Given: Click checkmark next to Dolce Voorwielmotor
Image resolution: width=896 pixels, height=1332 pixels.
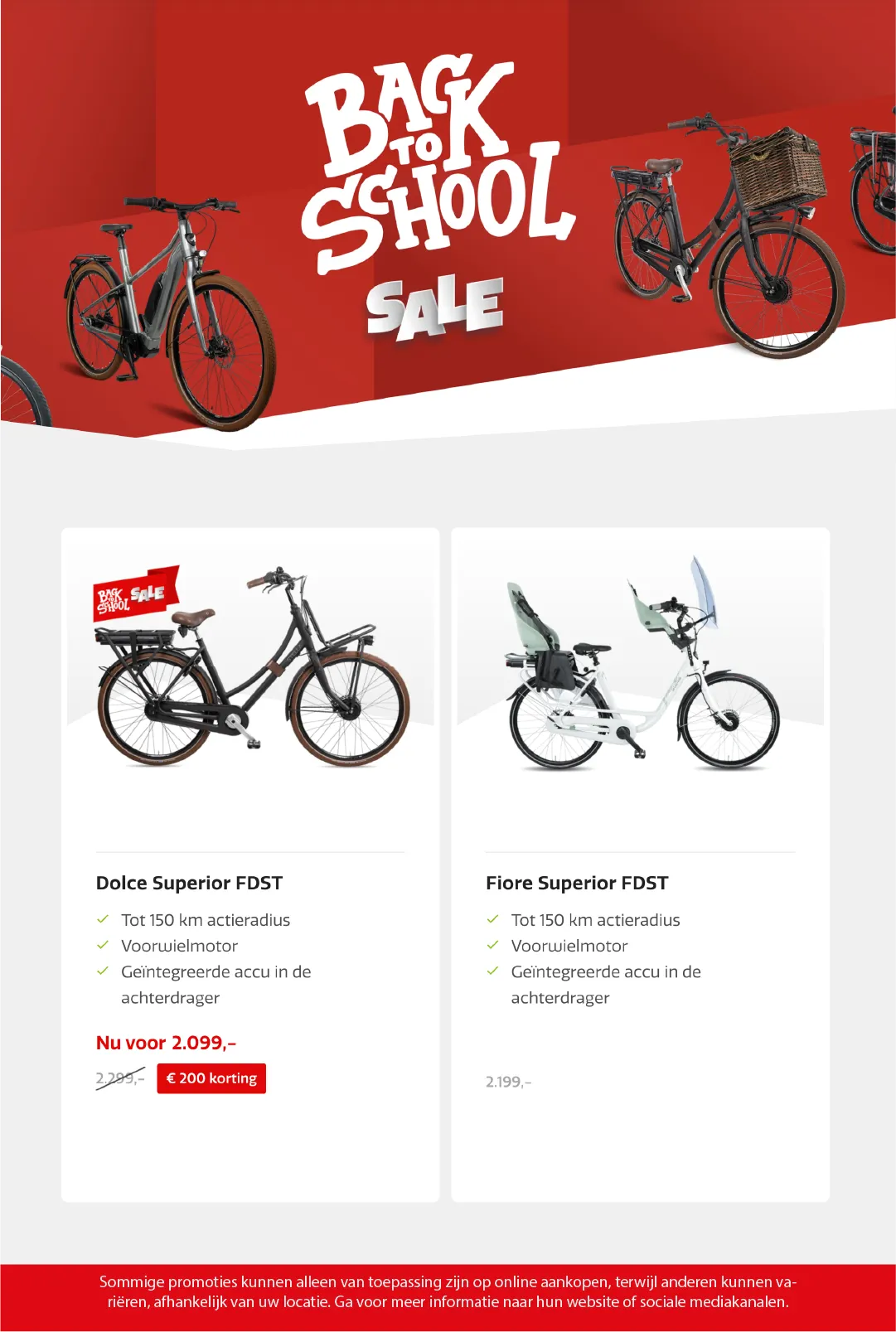Looking at the screenshot, I should 103,945.
